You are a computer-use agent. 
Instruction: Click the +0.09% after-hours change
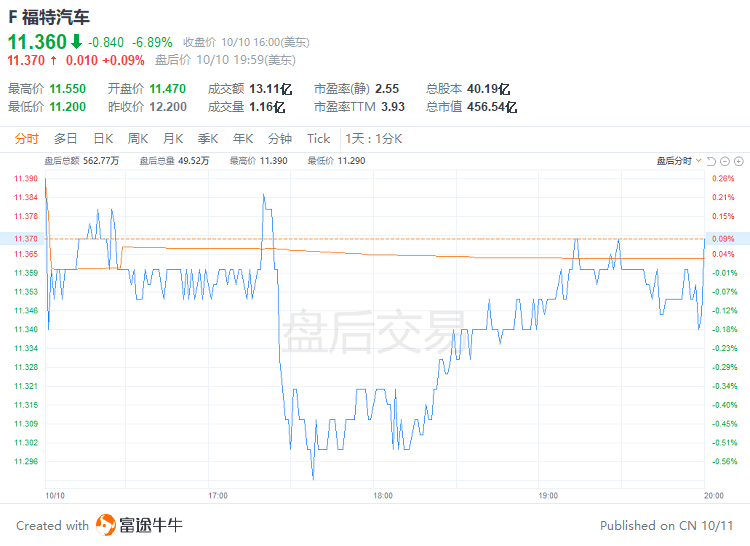(123, 60)
